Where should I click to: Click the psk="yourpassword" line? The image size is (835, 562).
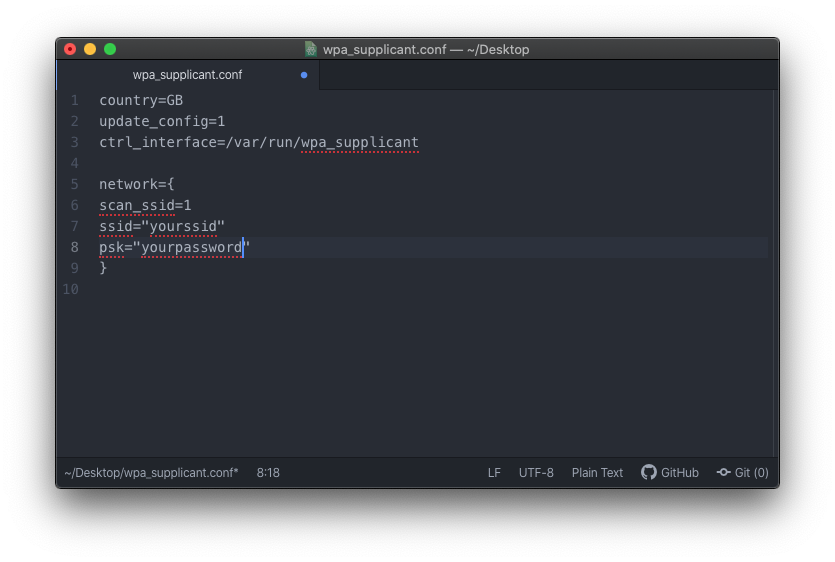point(174,247)
